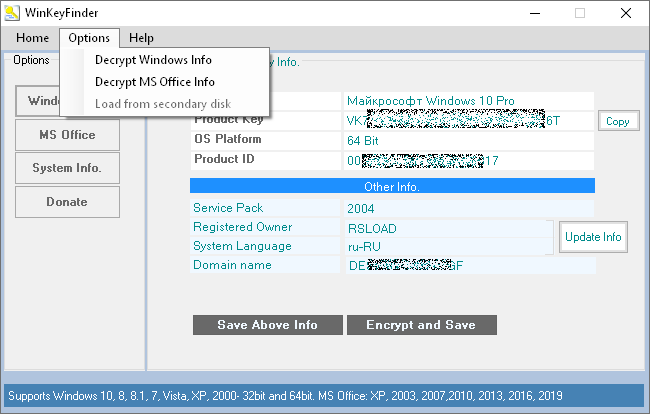This screenshot has width=650, height=414.
Task: Click the Product ID value field
Action: click(x=468, y=160)
